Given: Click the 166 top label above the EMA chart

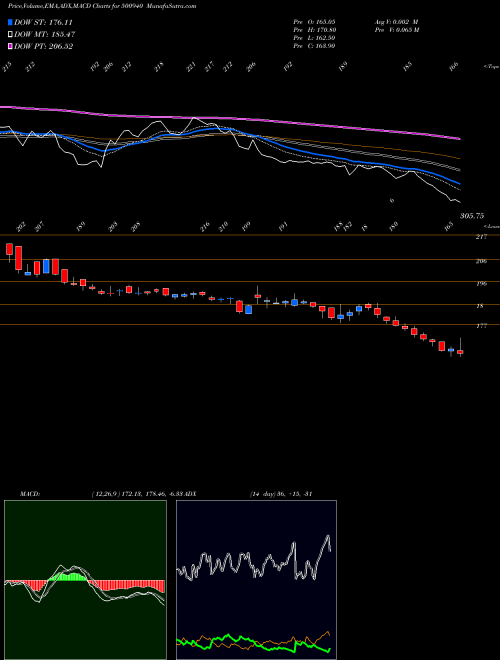Looking at the screenshot, I should (x=454, y=67).
